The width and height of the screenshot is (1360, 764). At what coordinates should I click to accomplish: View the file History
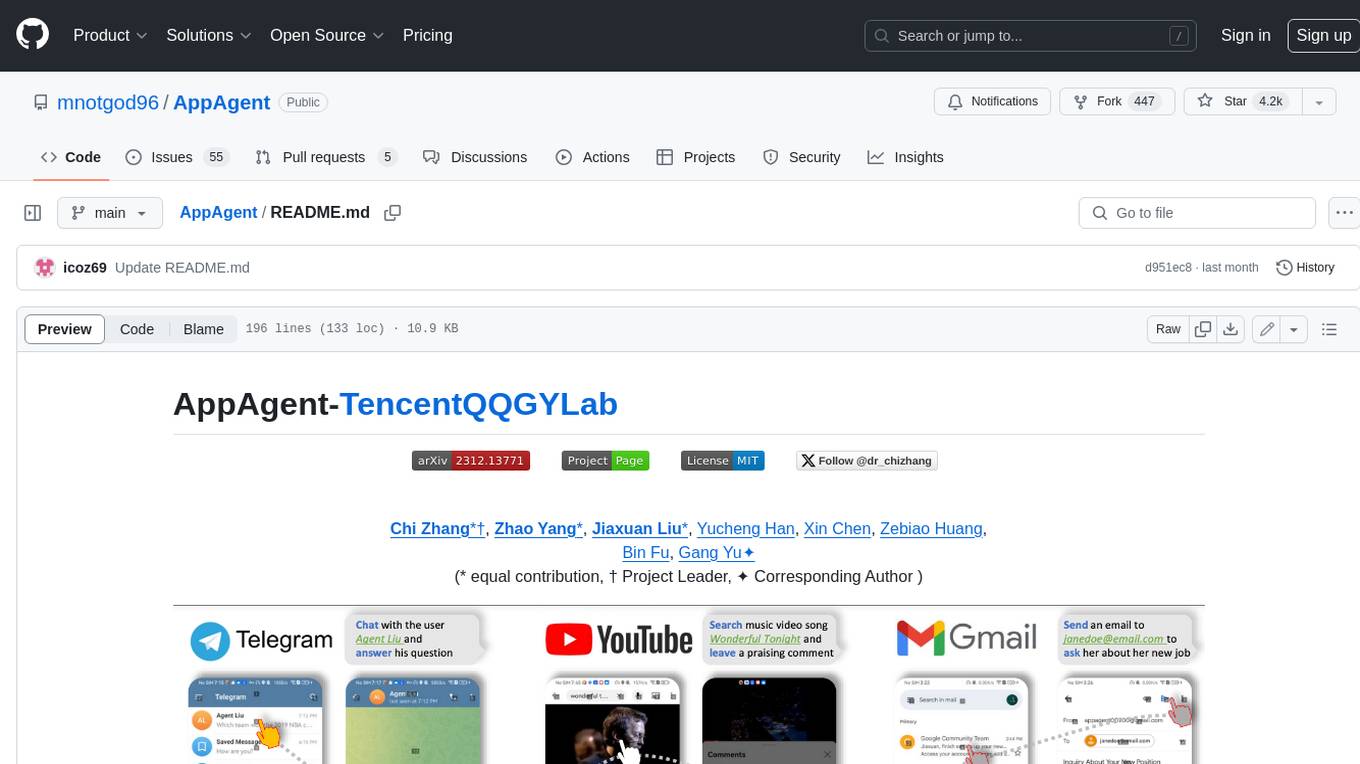[x=1305, y=267]
